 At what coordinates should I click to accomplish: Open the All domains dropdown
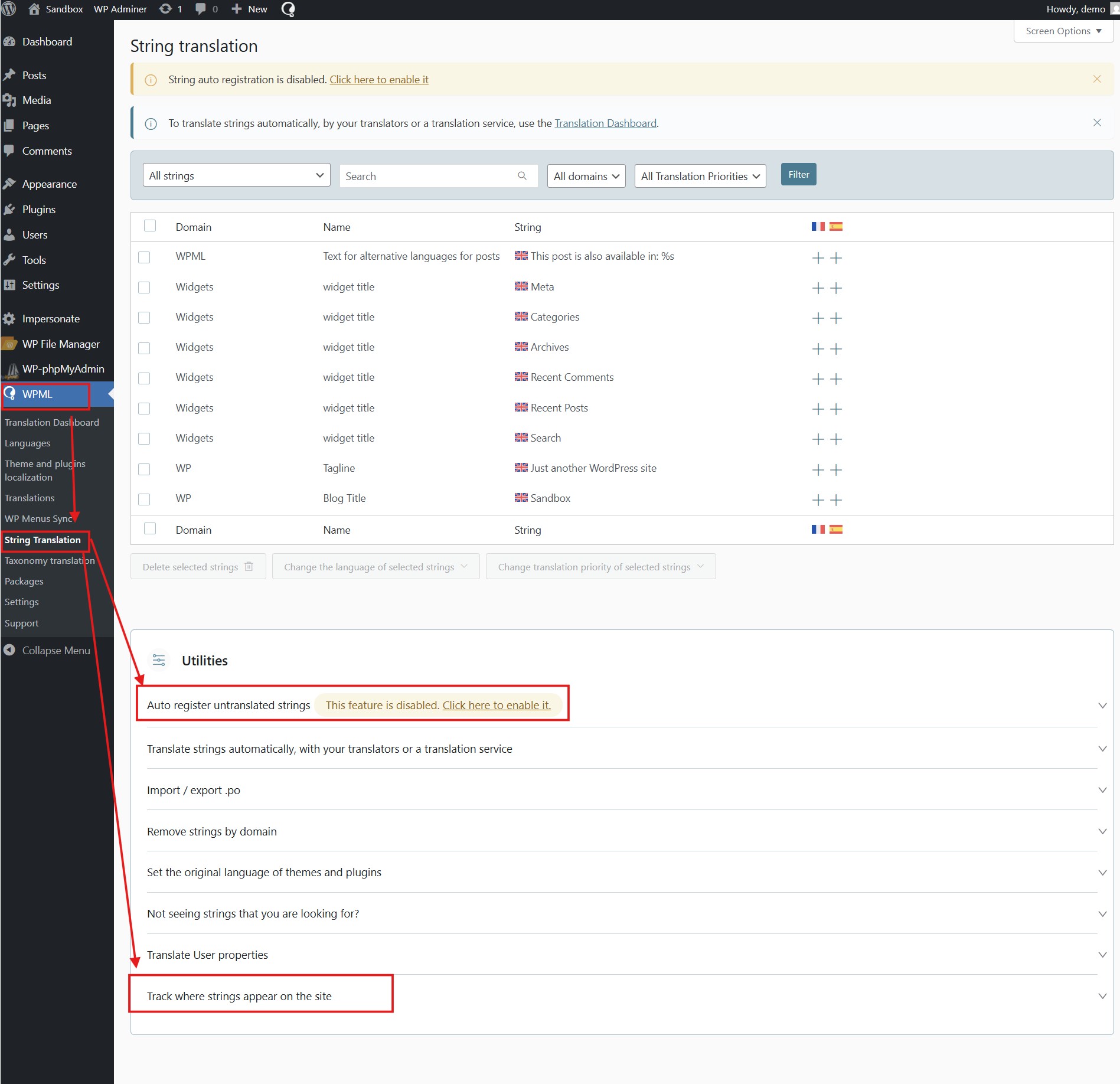[586, 176]
